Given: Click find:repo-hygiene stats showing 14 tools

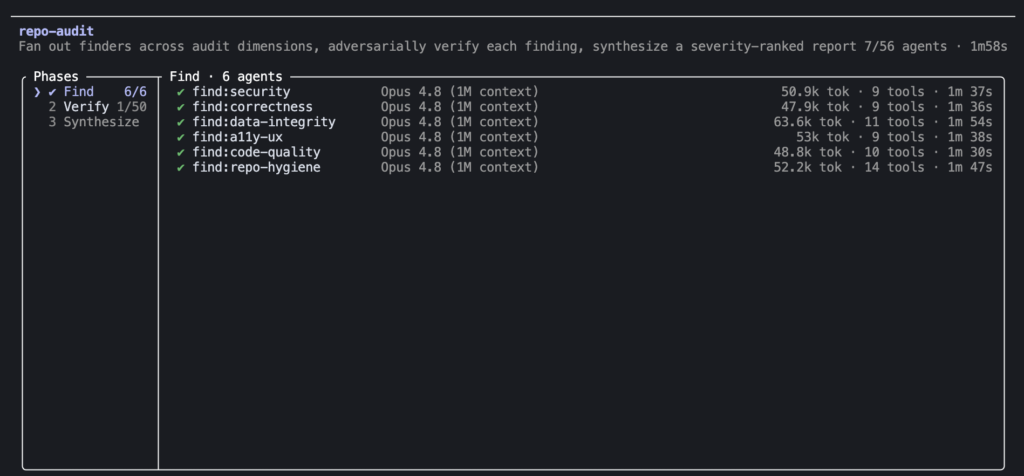Looking at the screenshot, I should [x=883, y=167].
